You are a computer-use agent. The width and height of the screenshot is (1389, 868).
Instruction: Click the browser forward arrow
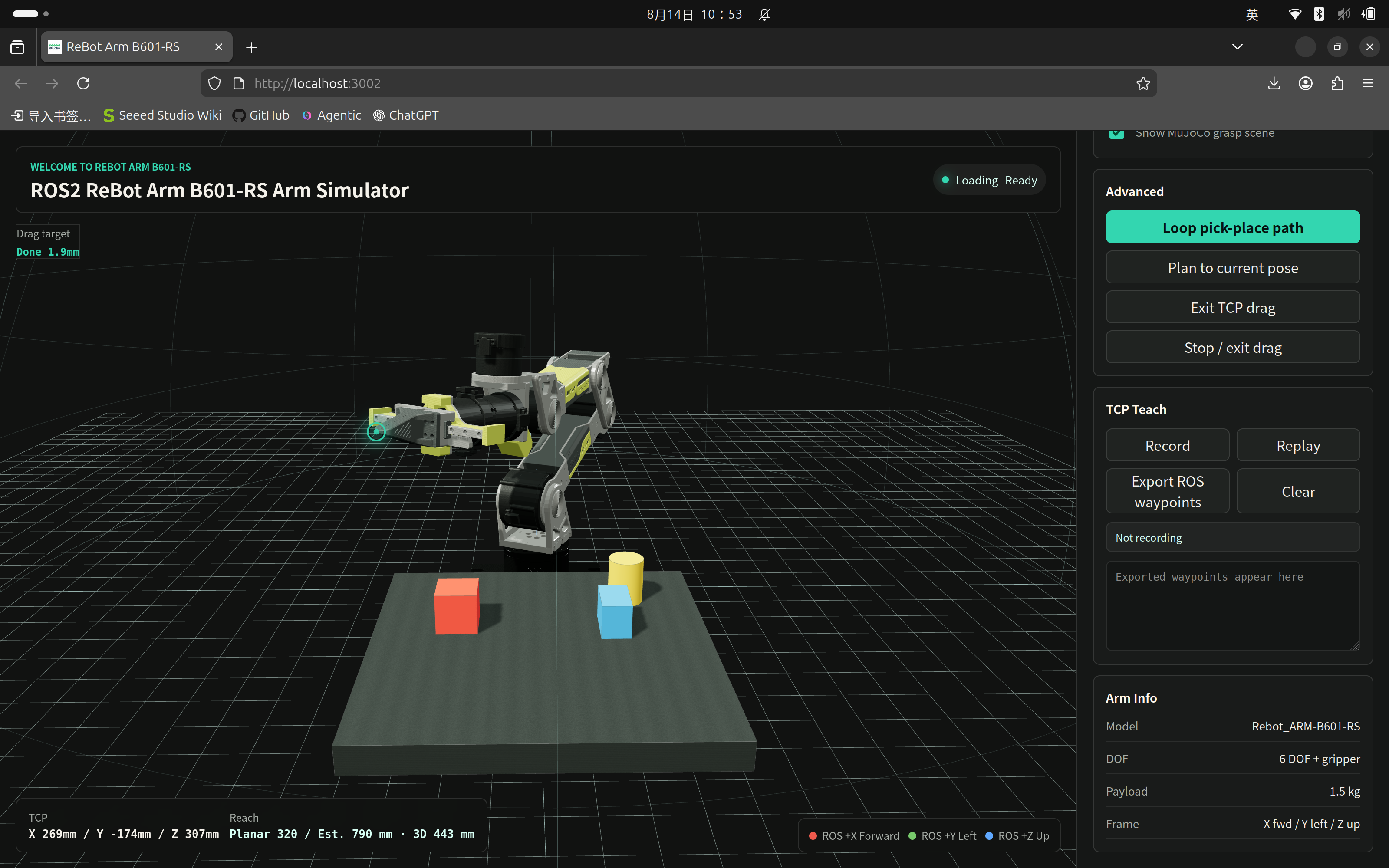[52, 83]
